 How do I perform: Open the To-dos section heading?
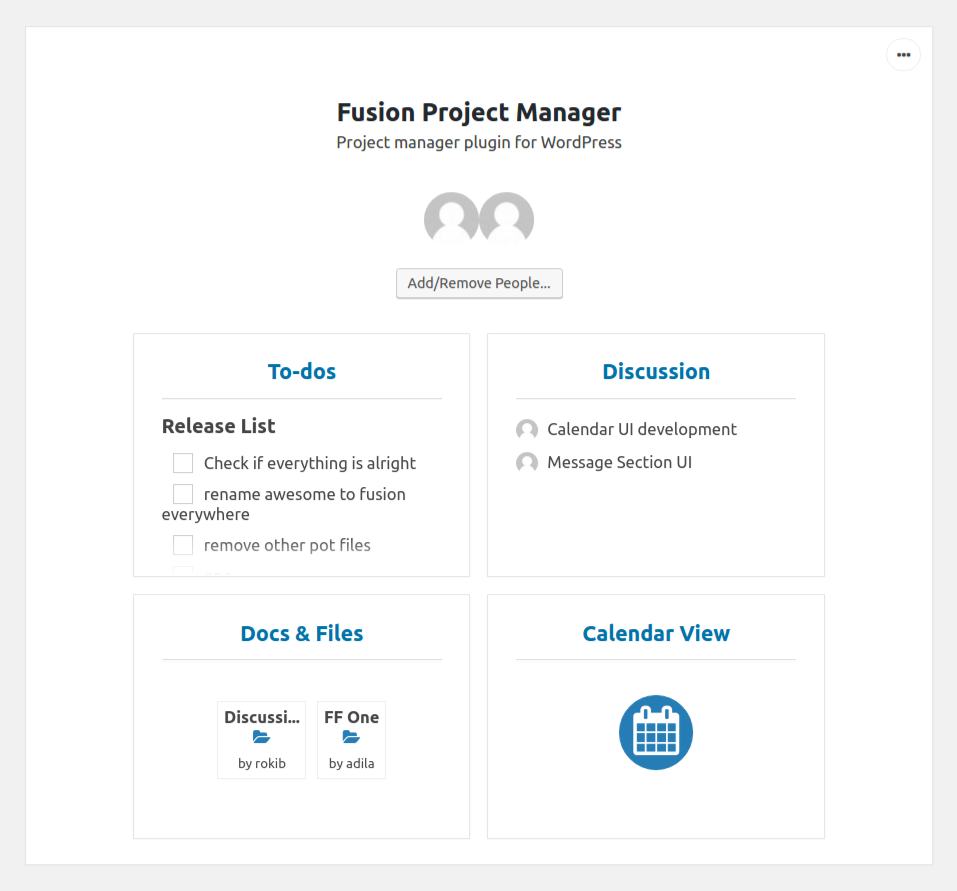pos(302,372)
